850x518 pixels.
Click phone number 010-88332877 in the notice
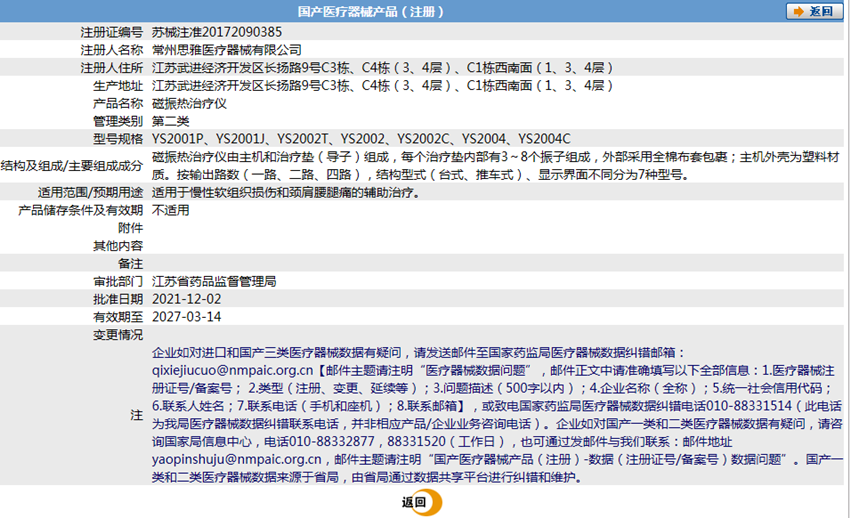coord(332,442)
